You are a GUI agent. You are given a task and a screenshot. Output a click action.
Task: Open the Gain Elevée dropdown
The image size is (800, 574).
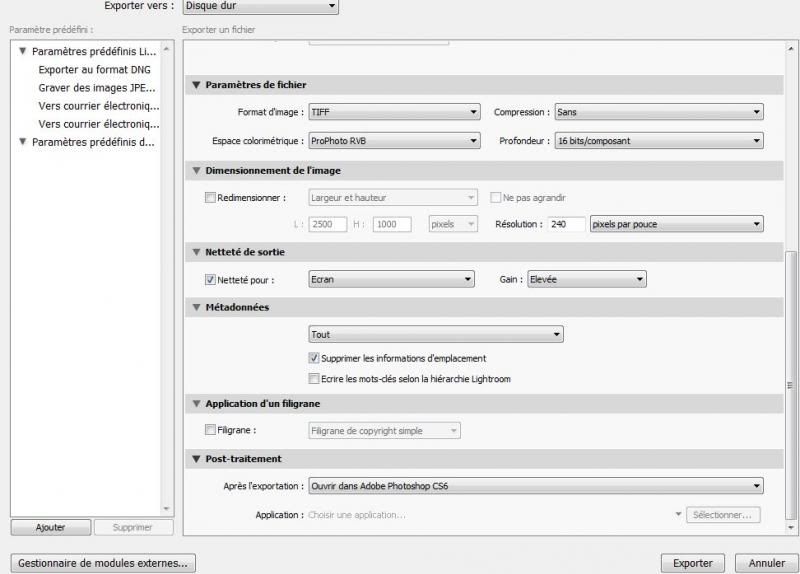pyautogui.click(x=587, y=279)
